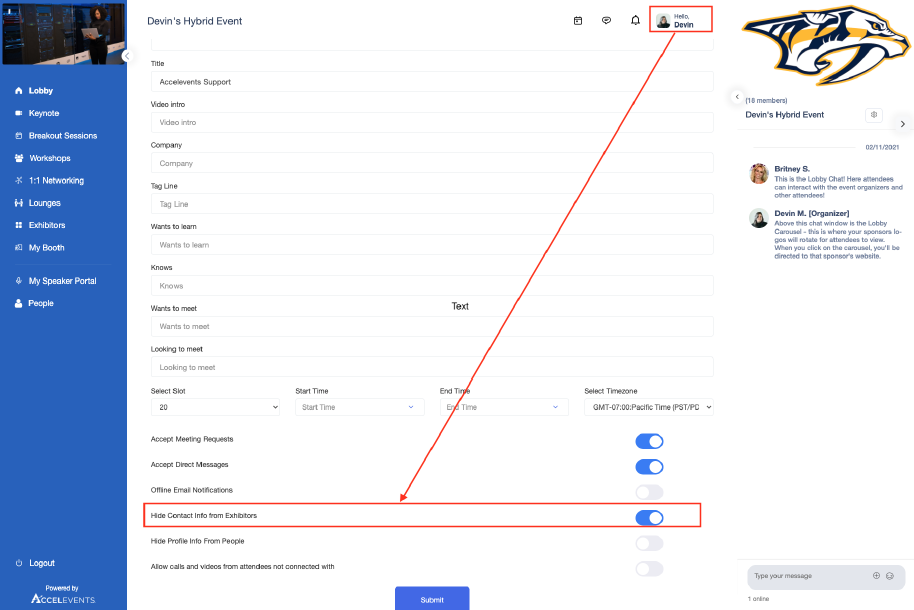Open the chat messages icon in header

point(606,20)
